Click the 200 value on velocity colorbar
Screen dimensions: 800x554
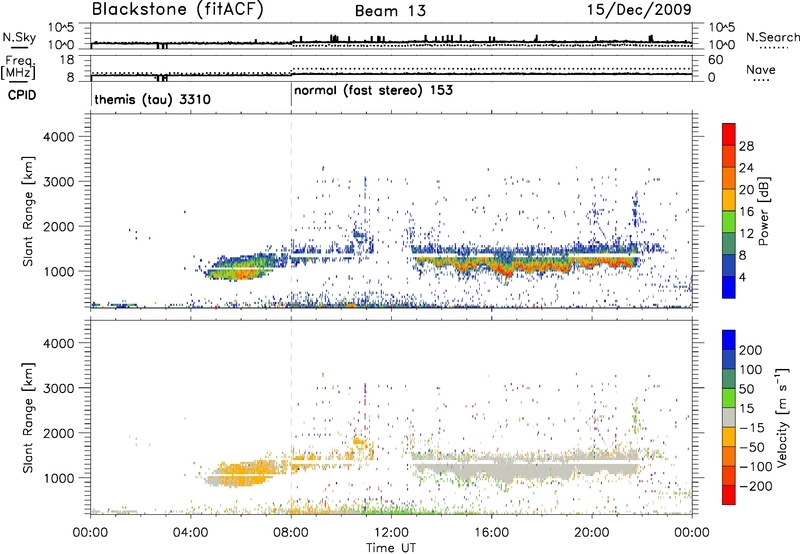751,350
